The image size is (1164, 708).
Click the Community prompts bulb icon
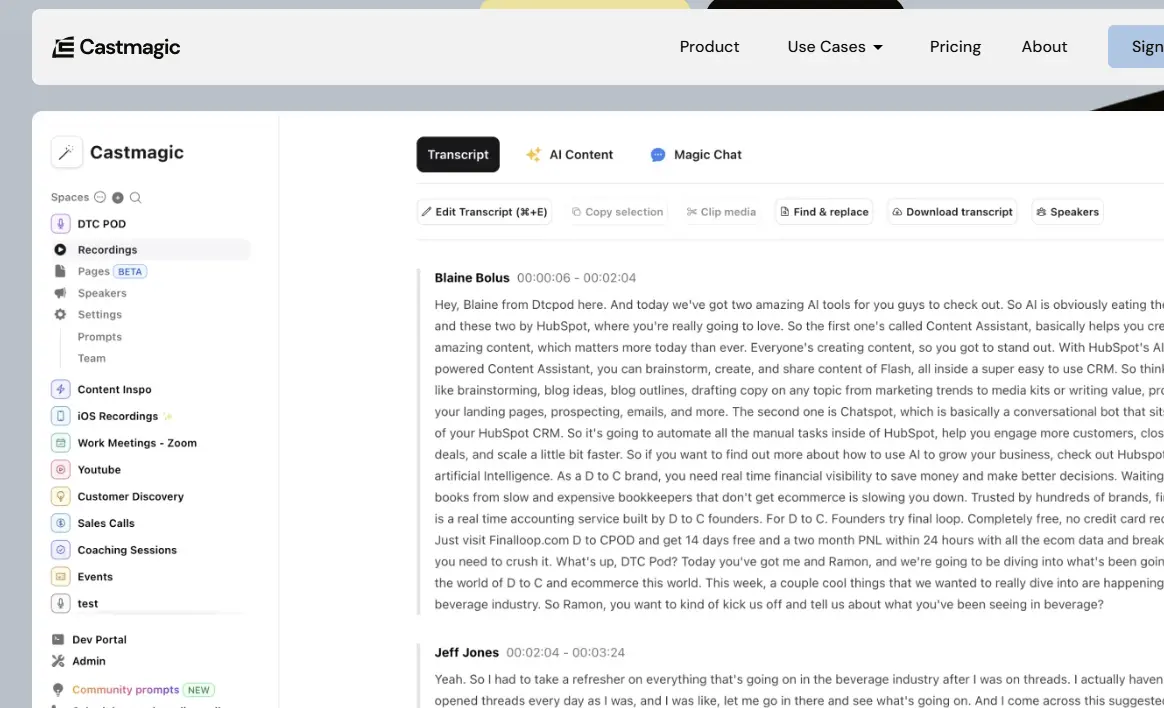click(x=58, y=689)
